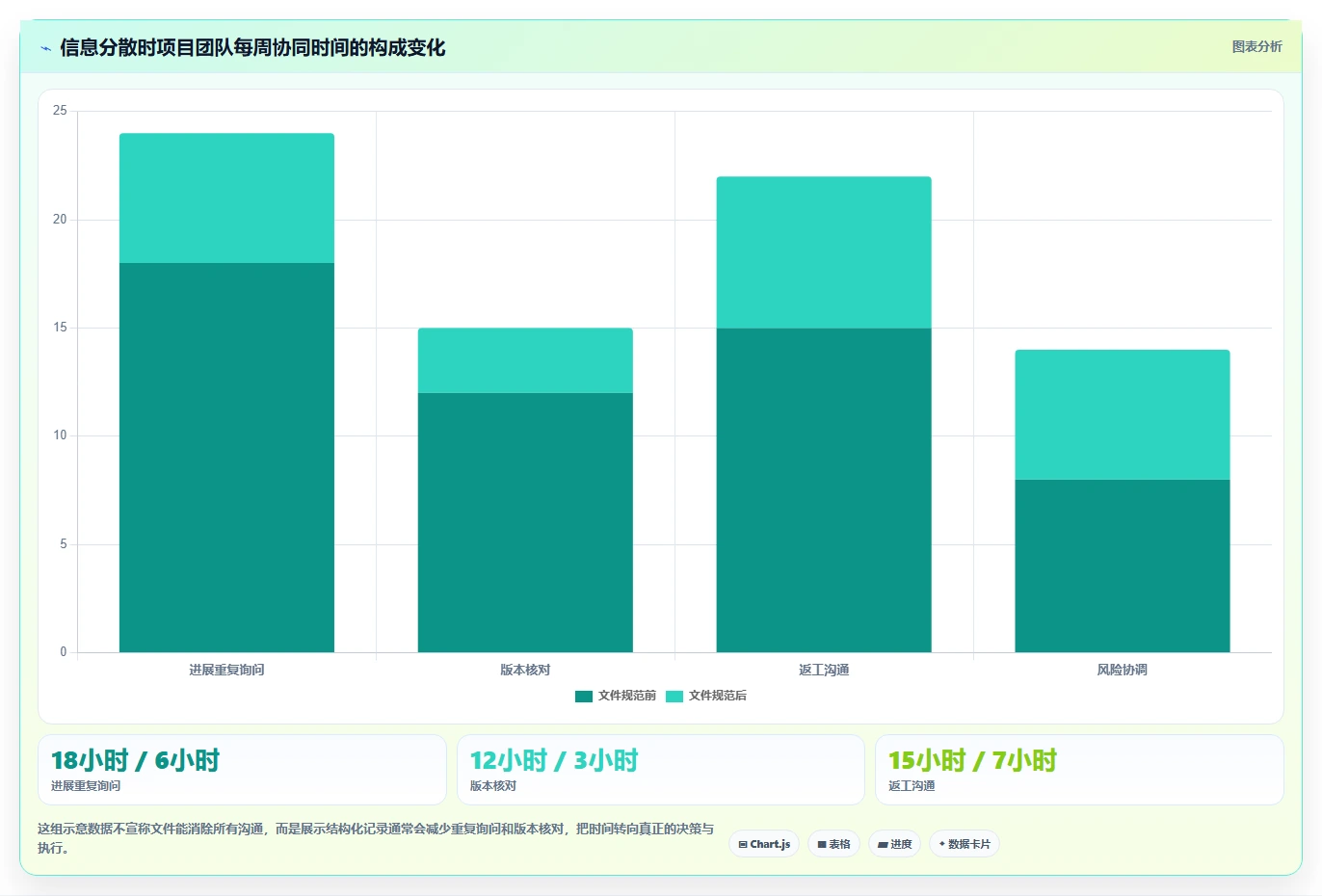The width and height of the screenshot is (1322, 896).
Task: Click the lightning icon beside the chart title
Action: pos(45,48)
